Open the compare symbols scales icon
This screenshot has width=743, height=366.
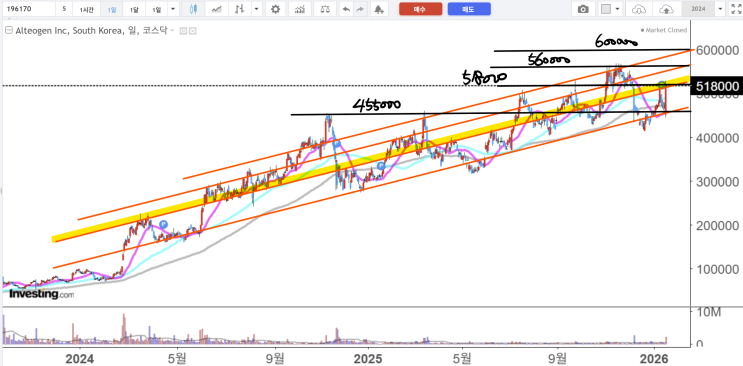[x=326, y=9]
